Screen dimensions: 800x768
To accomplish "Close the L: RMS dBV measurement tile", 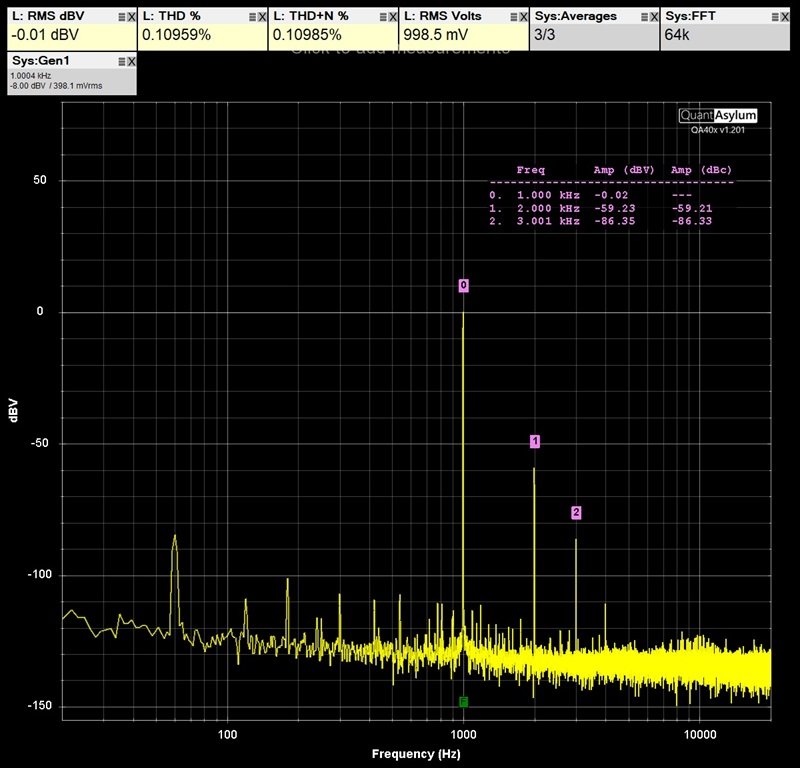I will 132,17.
